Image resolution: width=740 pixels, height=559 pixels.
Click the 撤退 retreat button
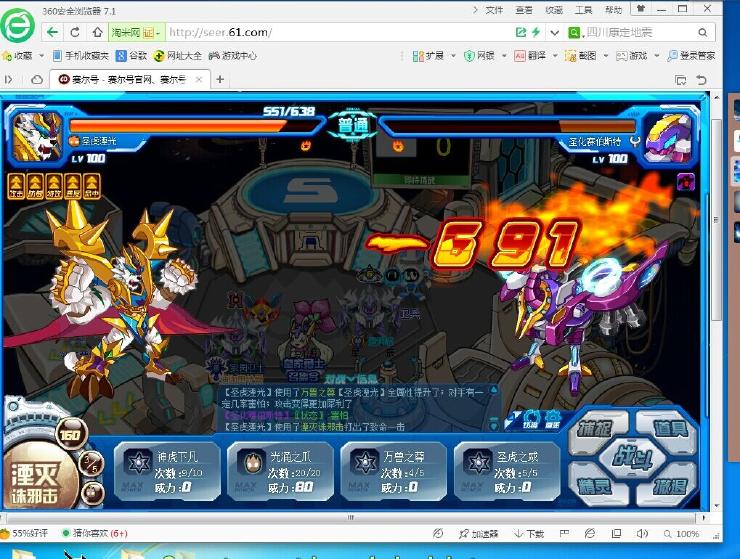pos(669,486)
